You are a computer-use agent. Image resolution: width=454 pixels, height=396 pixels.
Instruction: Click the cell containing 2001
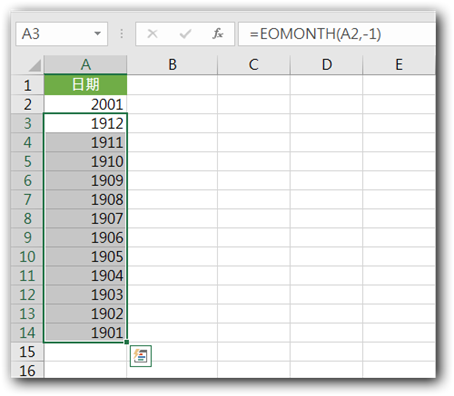85,104
